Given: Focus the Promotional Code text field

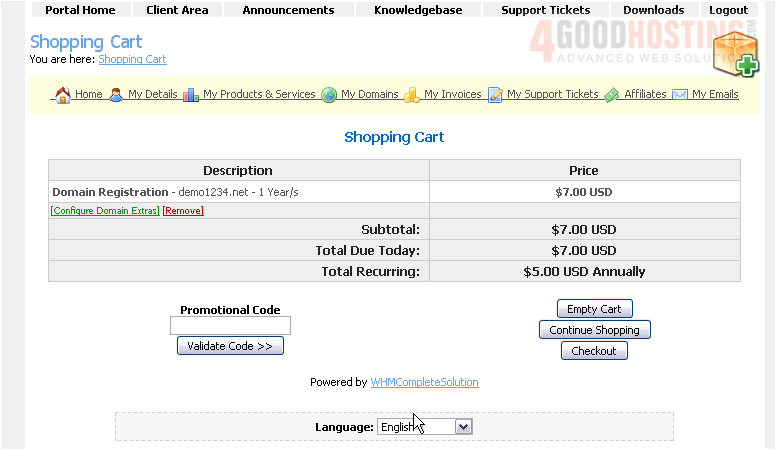Looking at the screenshot, I should [x=230, y=326].
